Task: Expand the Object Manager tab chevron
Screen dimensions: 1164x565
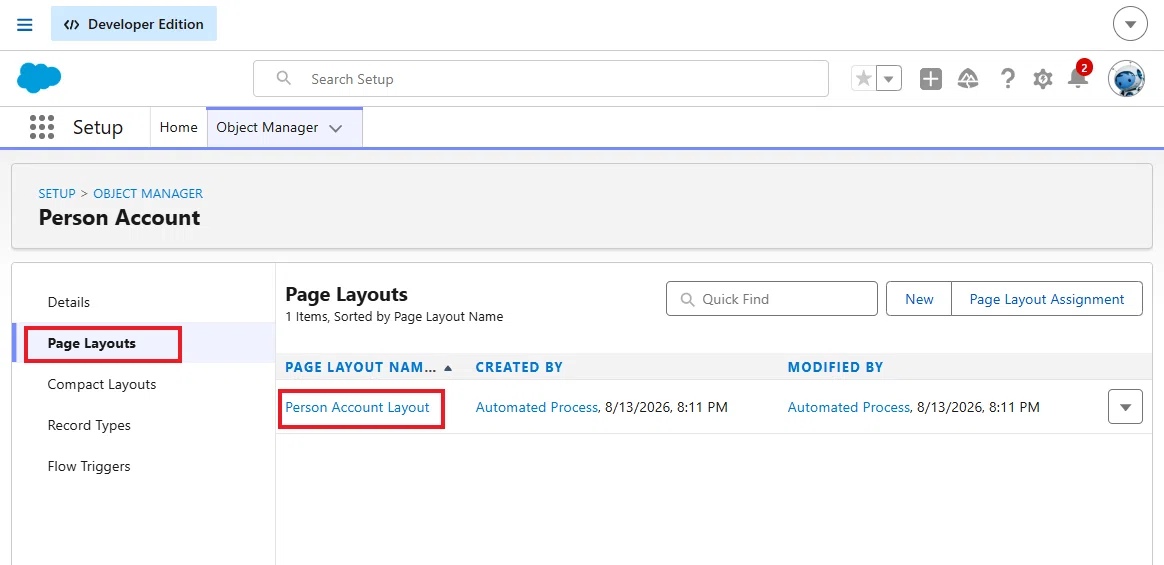Action: (336, 128)
